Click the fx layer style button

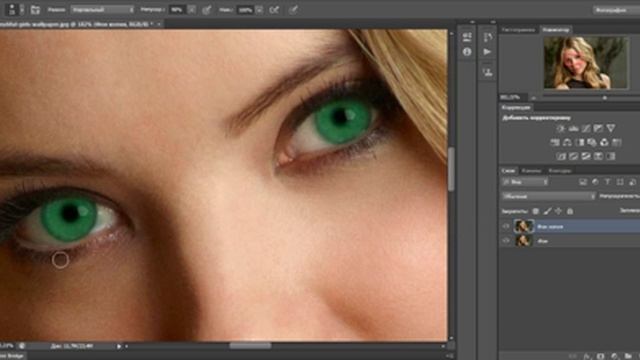[x=587, y=356]
